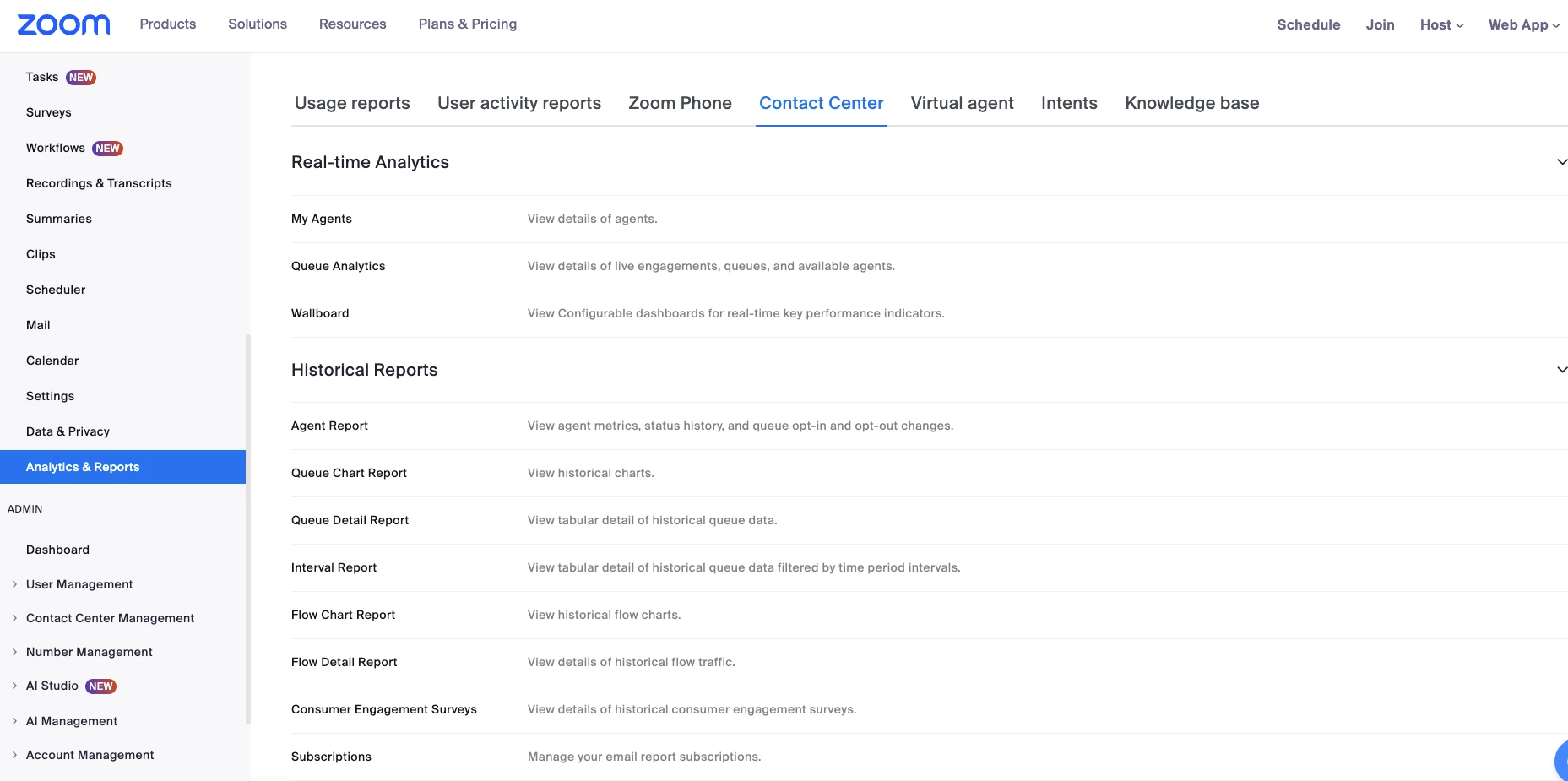Click the NEW badge beside Workflows
The image size is (1568, 781).
107,149
